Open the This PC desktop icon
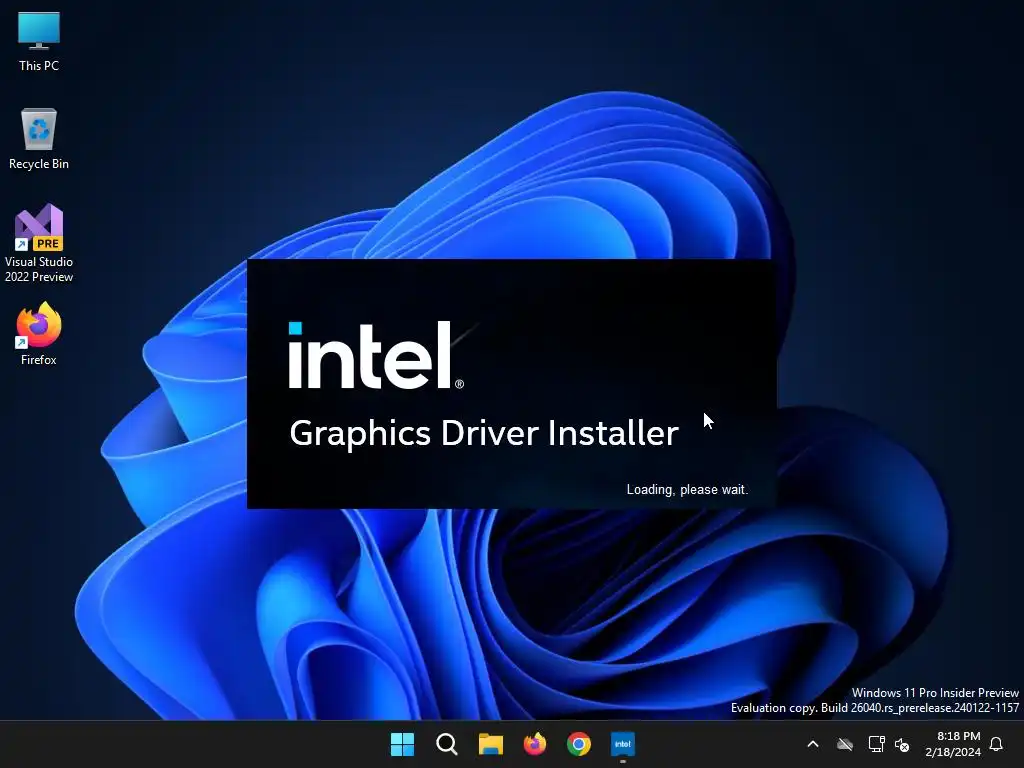1024x768 pixels. 39,40
